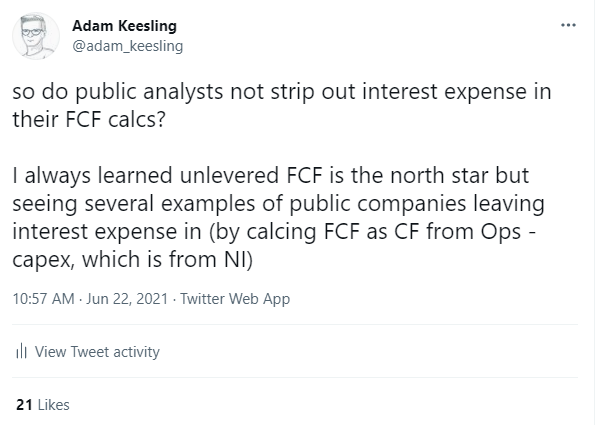Click the @adam_keesling handle
This screenshot has height=425, width=603.
pyautogui.click(x=127, y=45)
